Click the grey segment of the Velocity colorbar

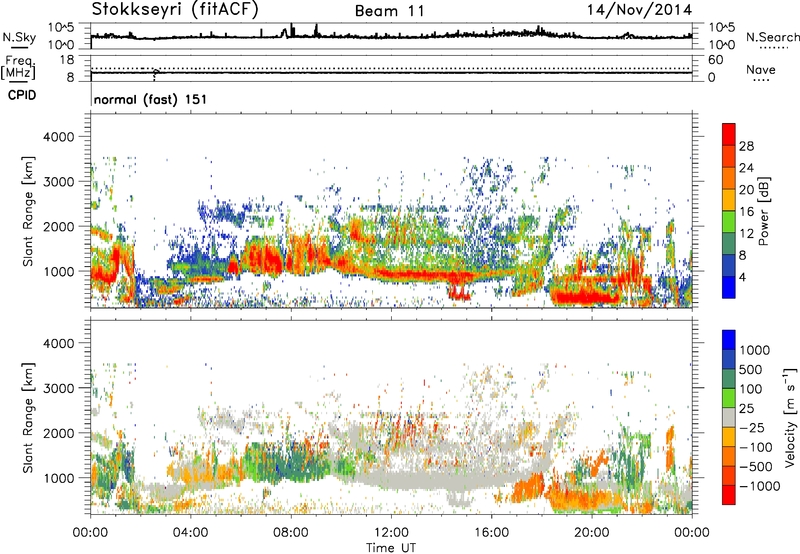point(729,417)
